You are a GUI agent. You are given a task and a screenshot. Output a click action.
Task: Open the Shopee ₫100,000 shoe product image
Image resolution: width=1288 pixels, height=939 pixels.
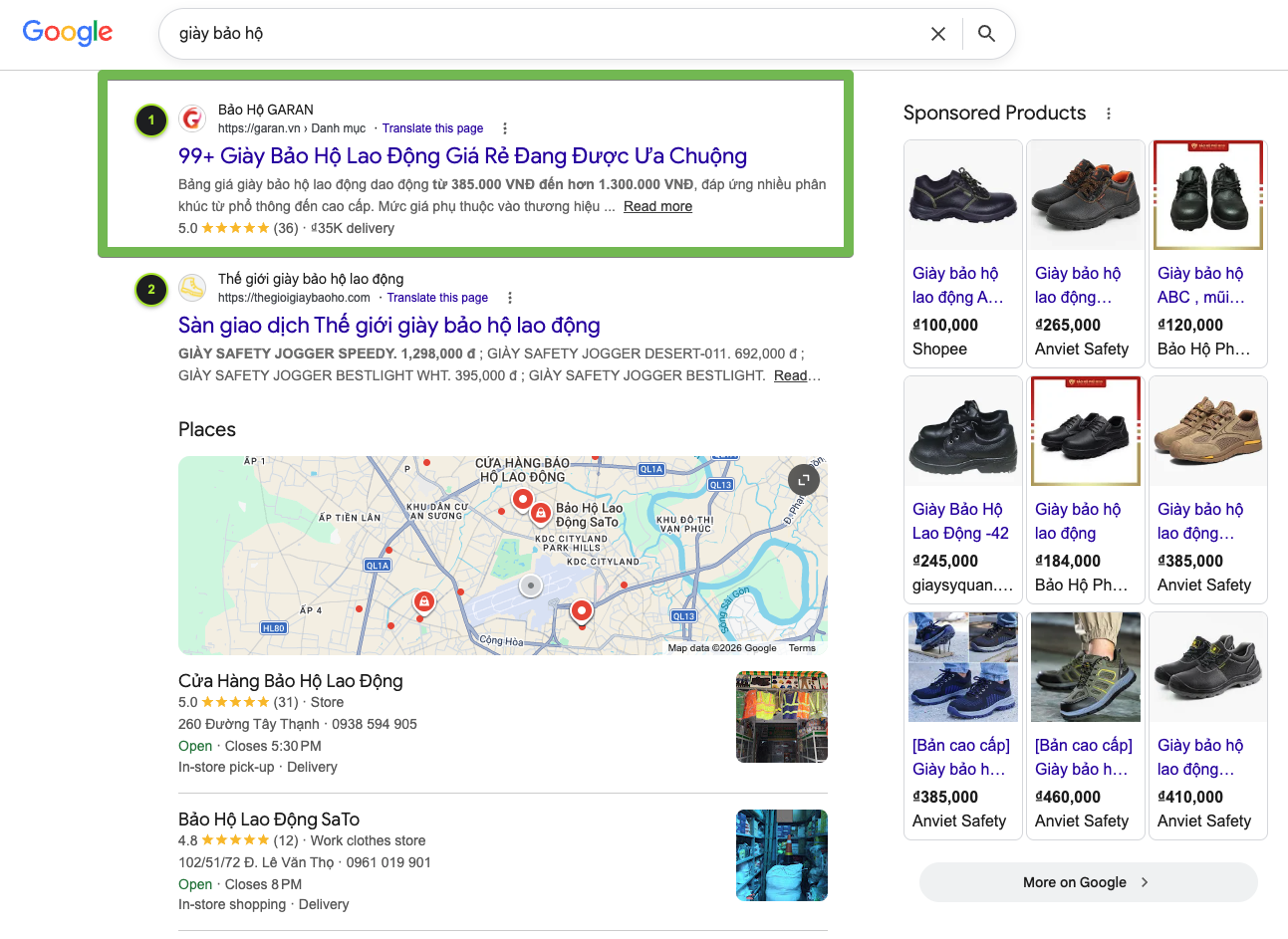tap(963, 195)
